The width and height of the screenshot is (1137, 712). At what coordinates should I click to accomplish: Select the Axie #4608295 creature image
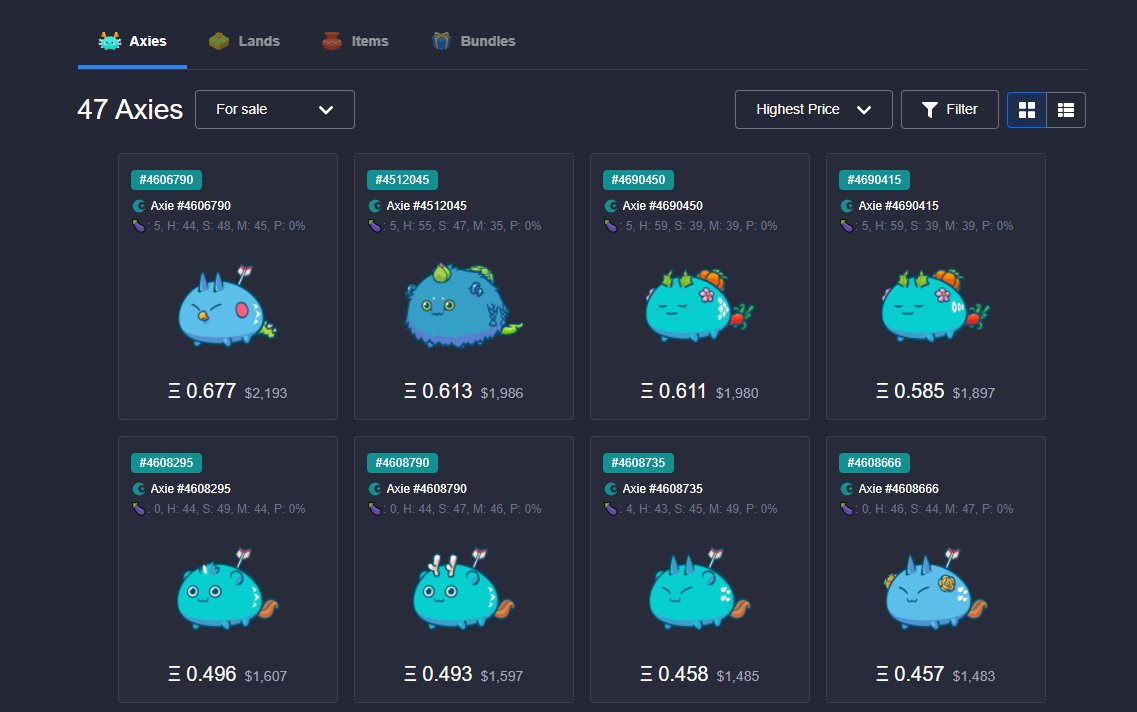coord(227,589)
